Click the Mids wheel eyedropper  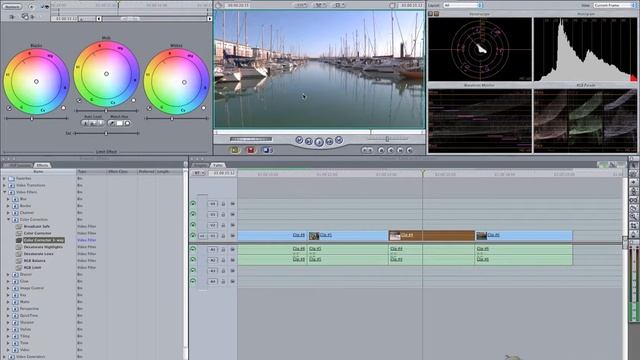click(x=79, y=100)
